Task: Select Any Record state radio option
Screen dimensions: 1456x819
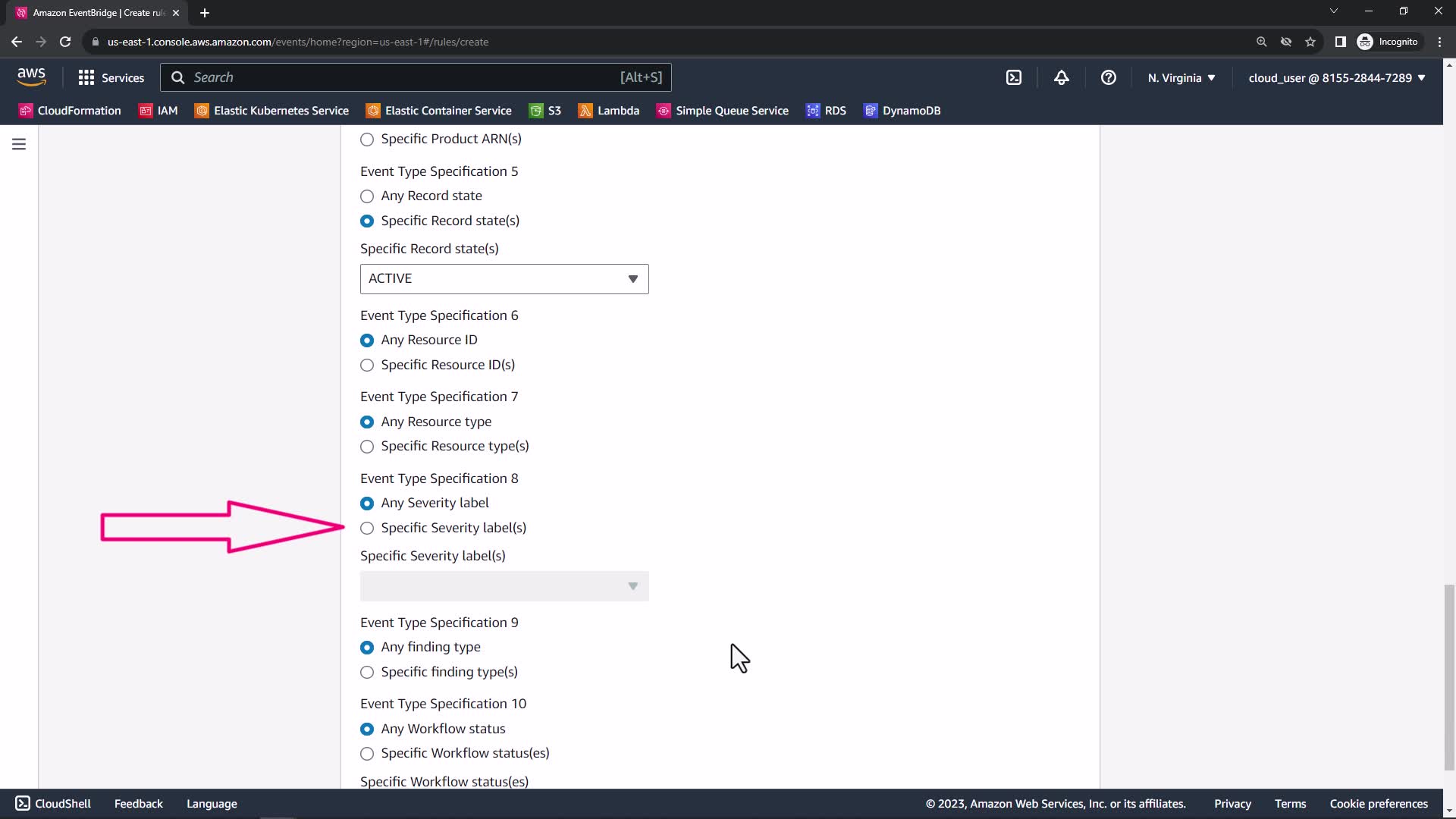Action: [367, 196]
